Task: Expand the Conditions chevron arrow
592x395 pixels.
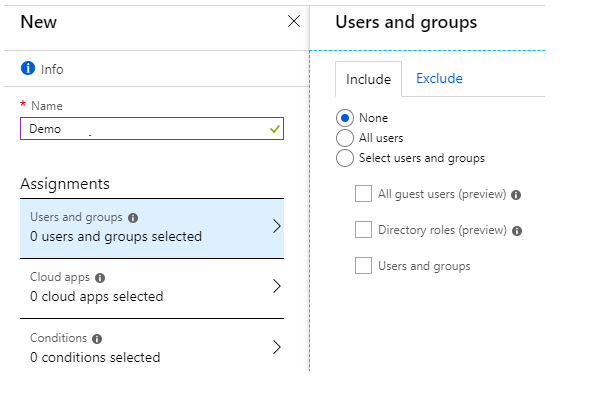Action: coord(277,347)
